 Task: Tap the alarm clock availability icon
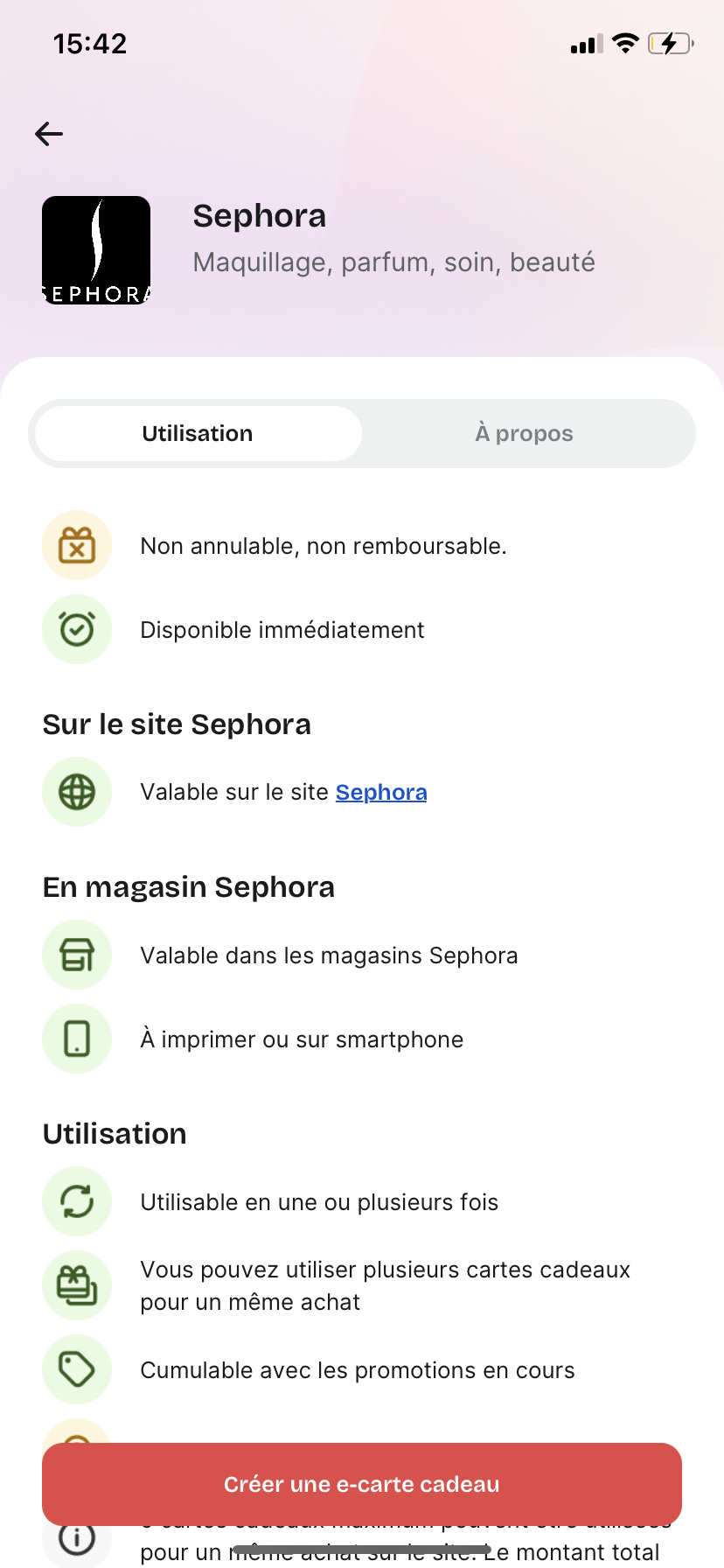click(77, 629)
